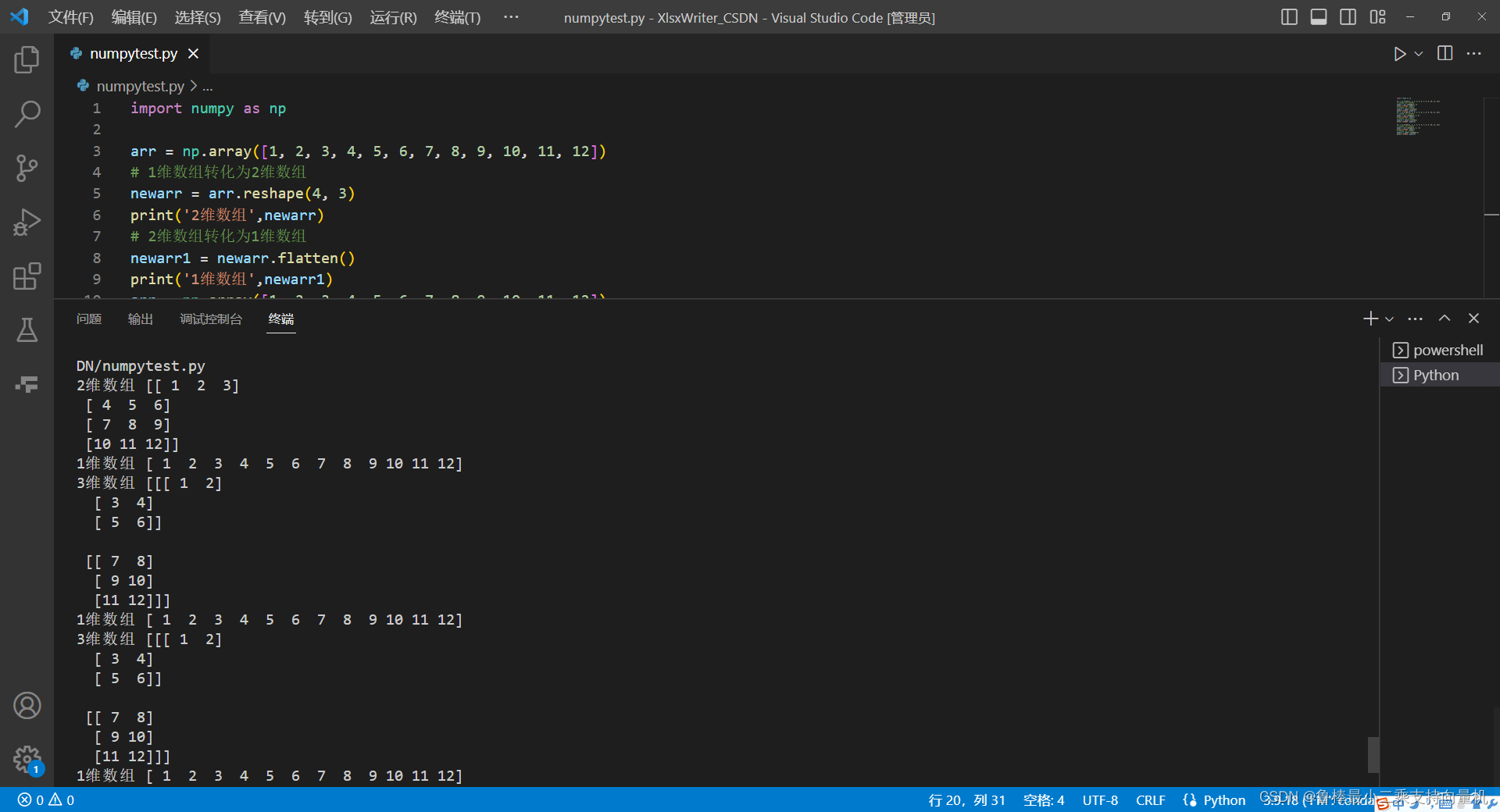Open terminal panel more actions
Screen dimensions: 1500x812
pos(1415,319)
